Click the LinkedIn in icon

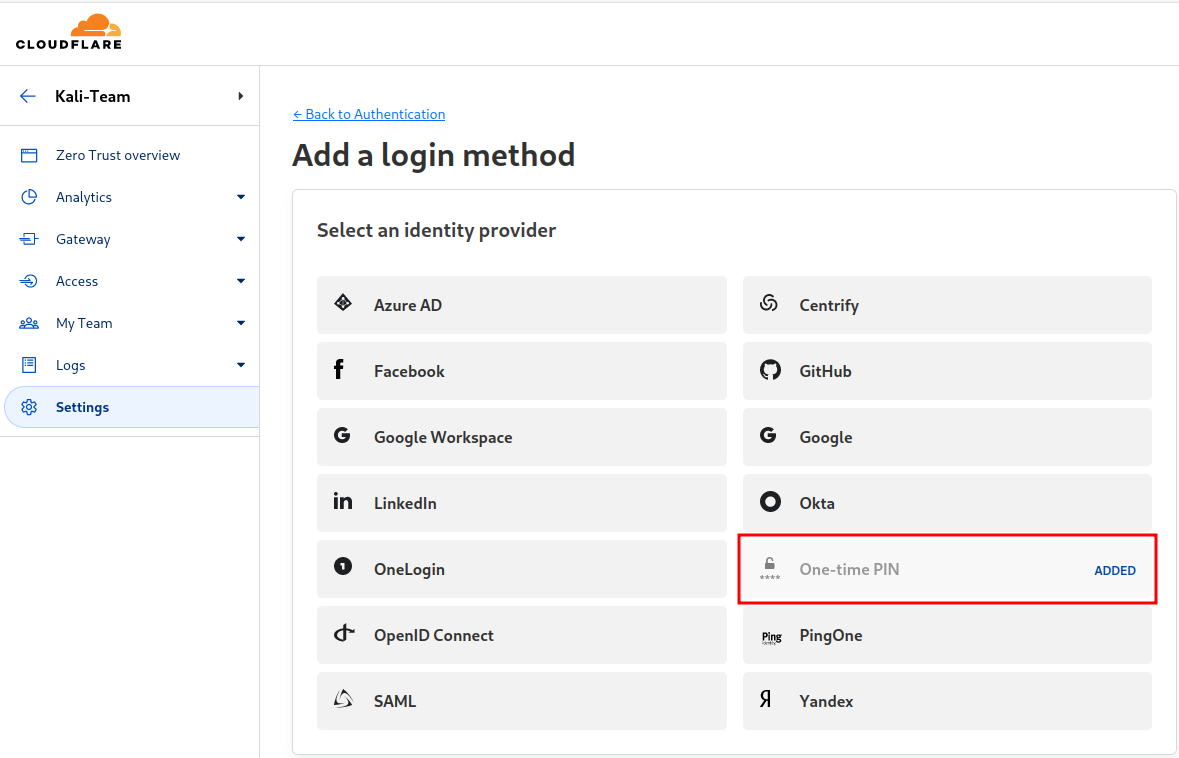(x=343, y=502)
